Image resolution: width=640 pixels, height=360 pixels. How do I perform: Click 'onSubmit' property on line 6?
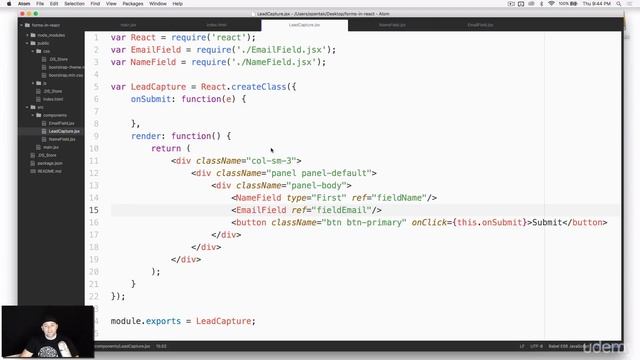coord(151,99)
